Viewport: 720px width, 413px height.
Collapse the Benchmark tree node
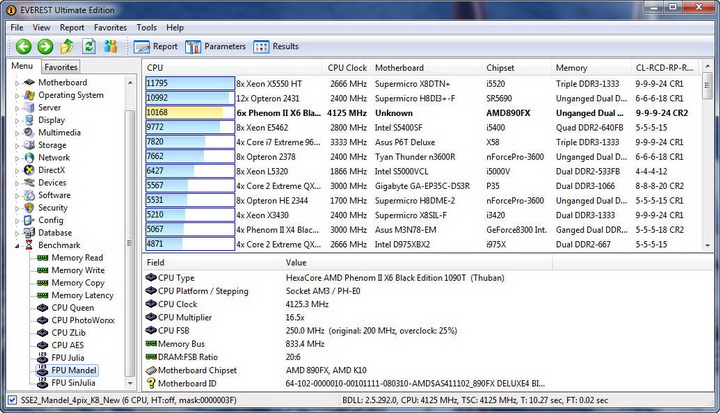coord(17,246)
